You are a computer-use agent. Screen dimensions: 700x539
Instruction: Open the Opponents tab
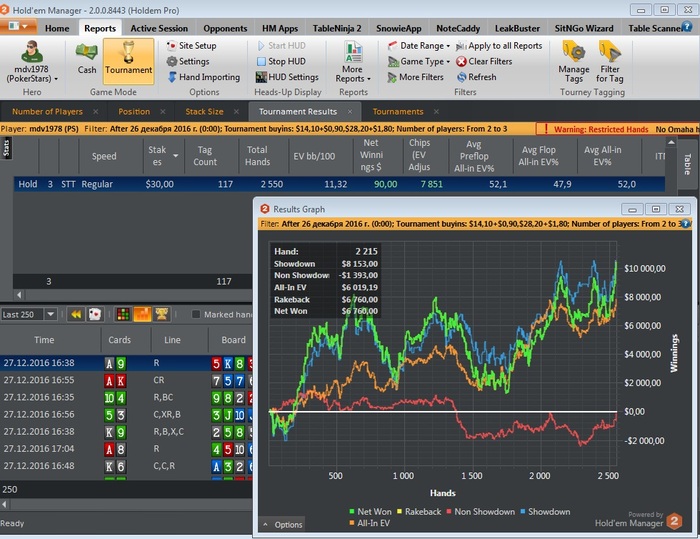pyautogui.click(x=225, y=28)
